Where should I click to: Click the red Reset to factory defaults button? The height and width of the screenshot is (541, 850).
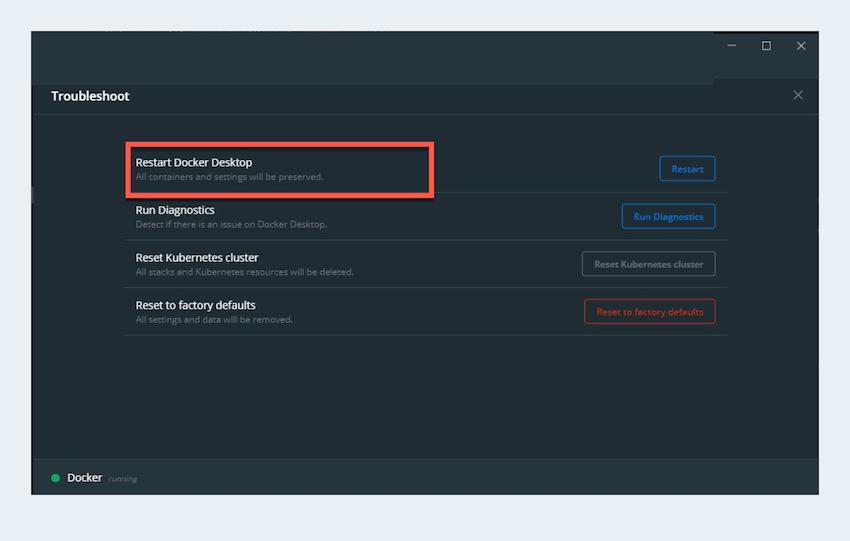[x=649, y=312]
